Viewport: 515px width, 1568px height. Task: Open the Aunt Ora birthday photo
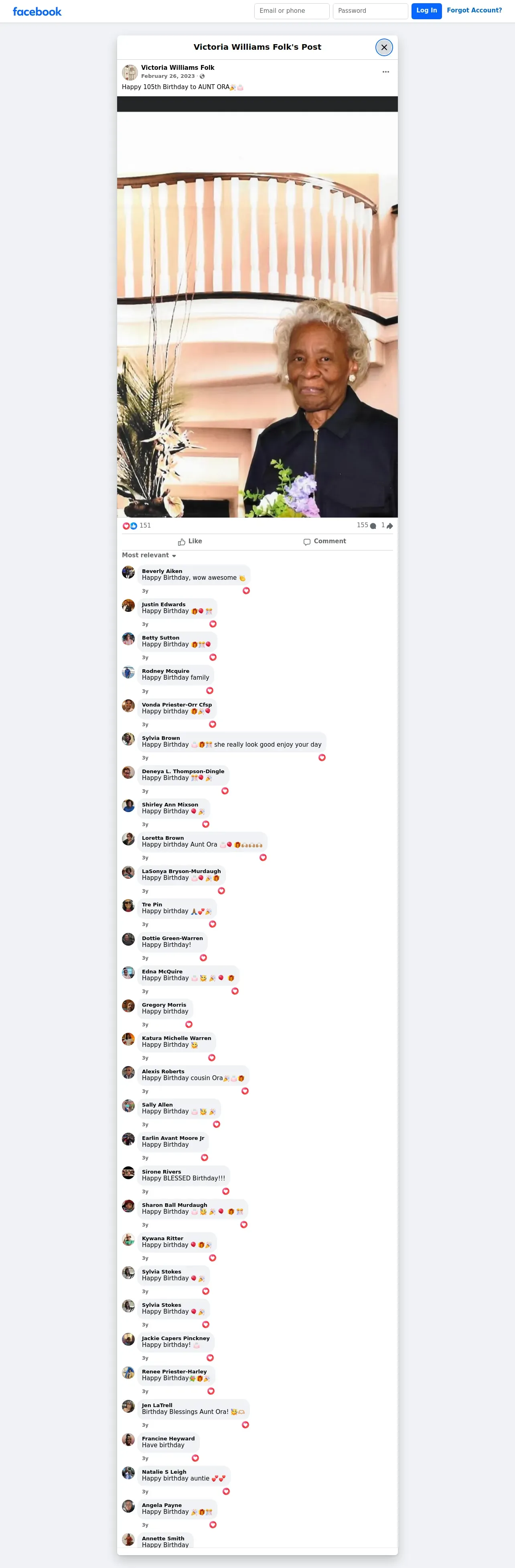pos(257,314)
